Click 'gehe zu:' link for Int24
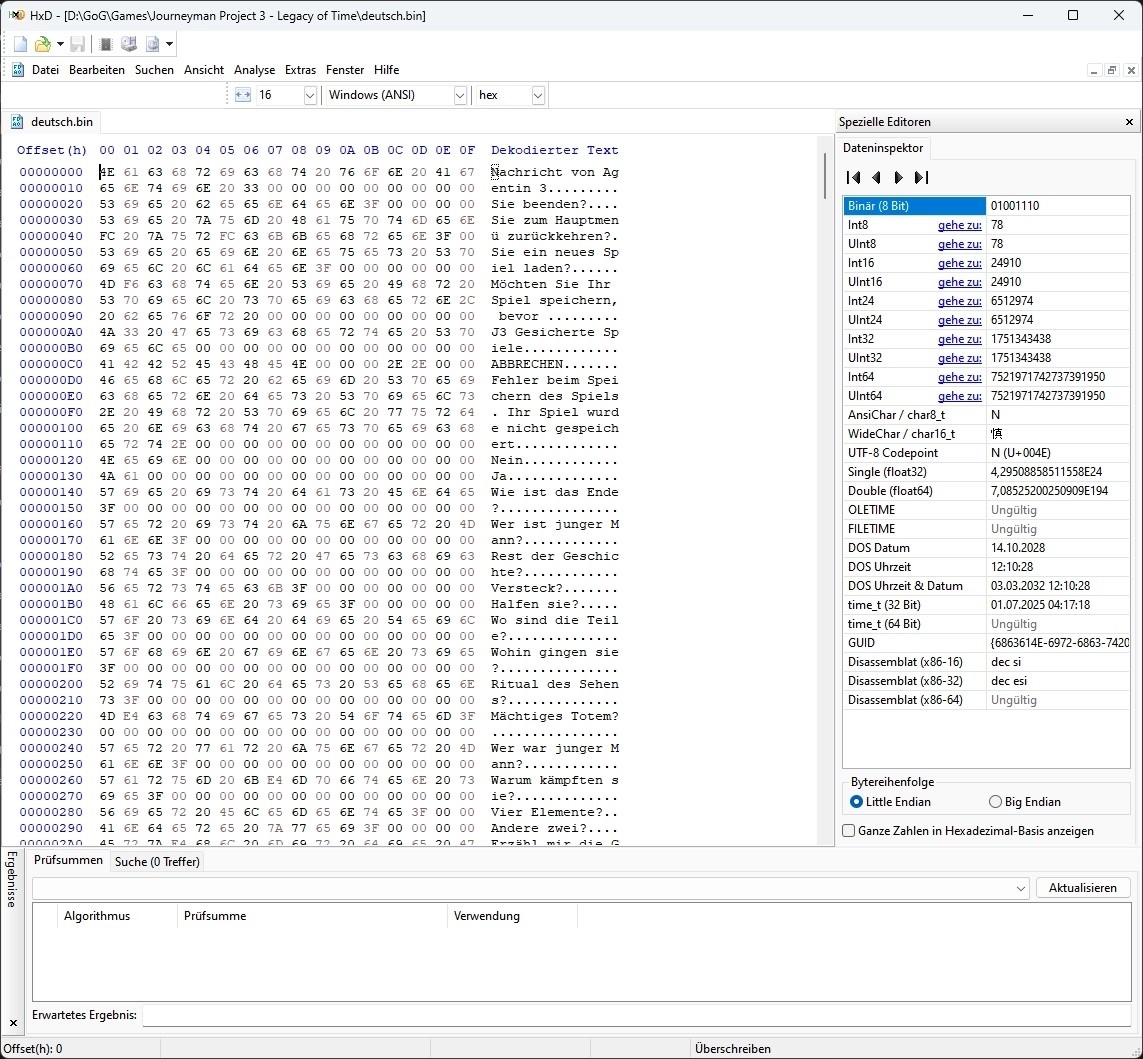Screen dimensions: 1143x1059 tap(959, 301)
